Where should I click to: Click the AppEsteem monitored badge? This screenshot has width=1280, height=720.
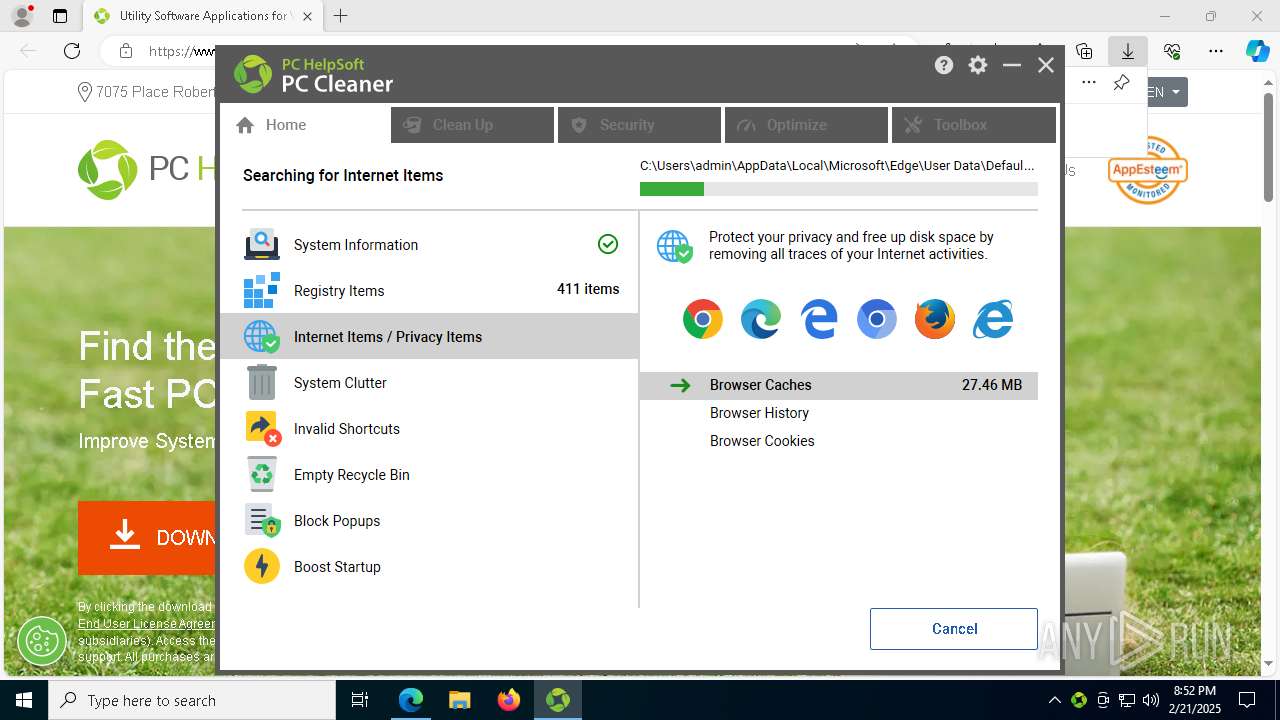(1147, 170)
